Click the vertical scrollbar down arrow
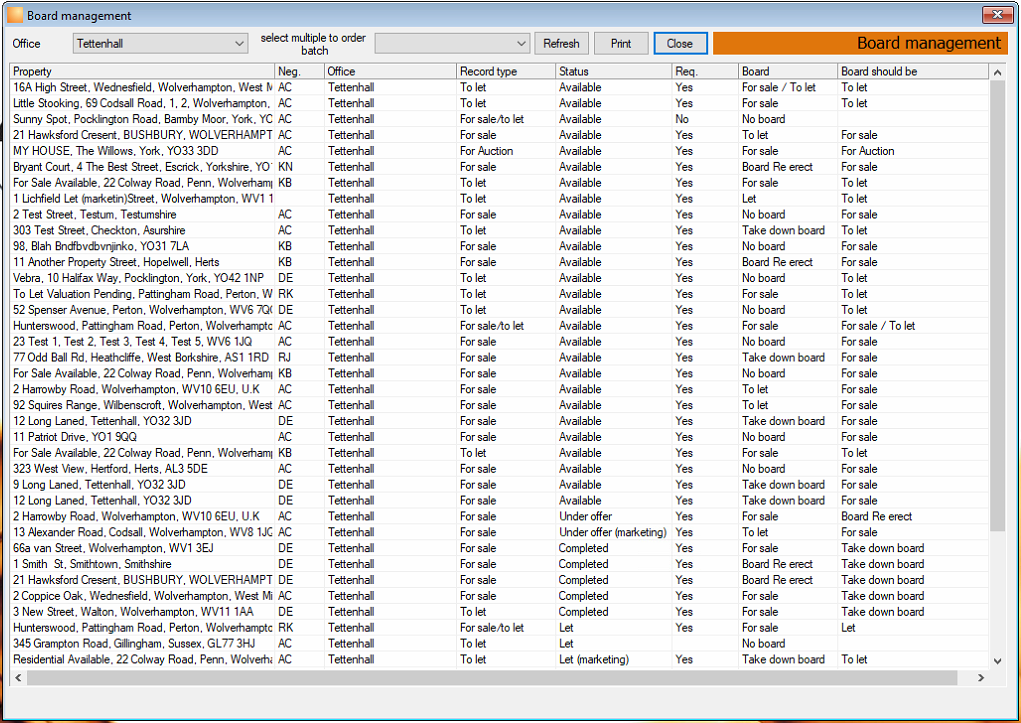Screen dimensions: 1021x723 (x=997, y=661)
